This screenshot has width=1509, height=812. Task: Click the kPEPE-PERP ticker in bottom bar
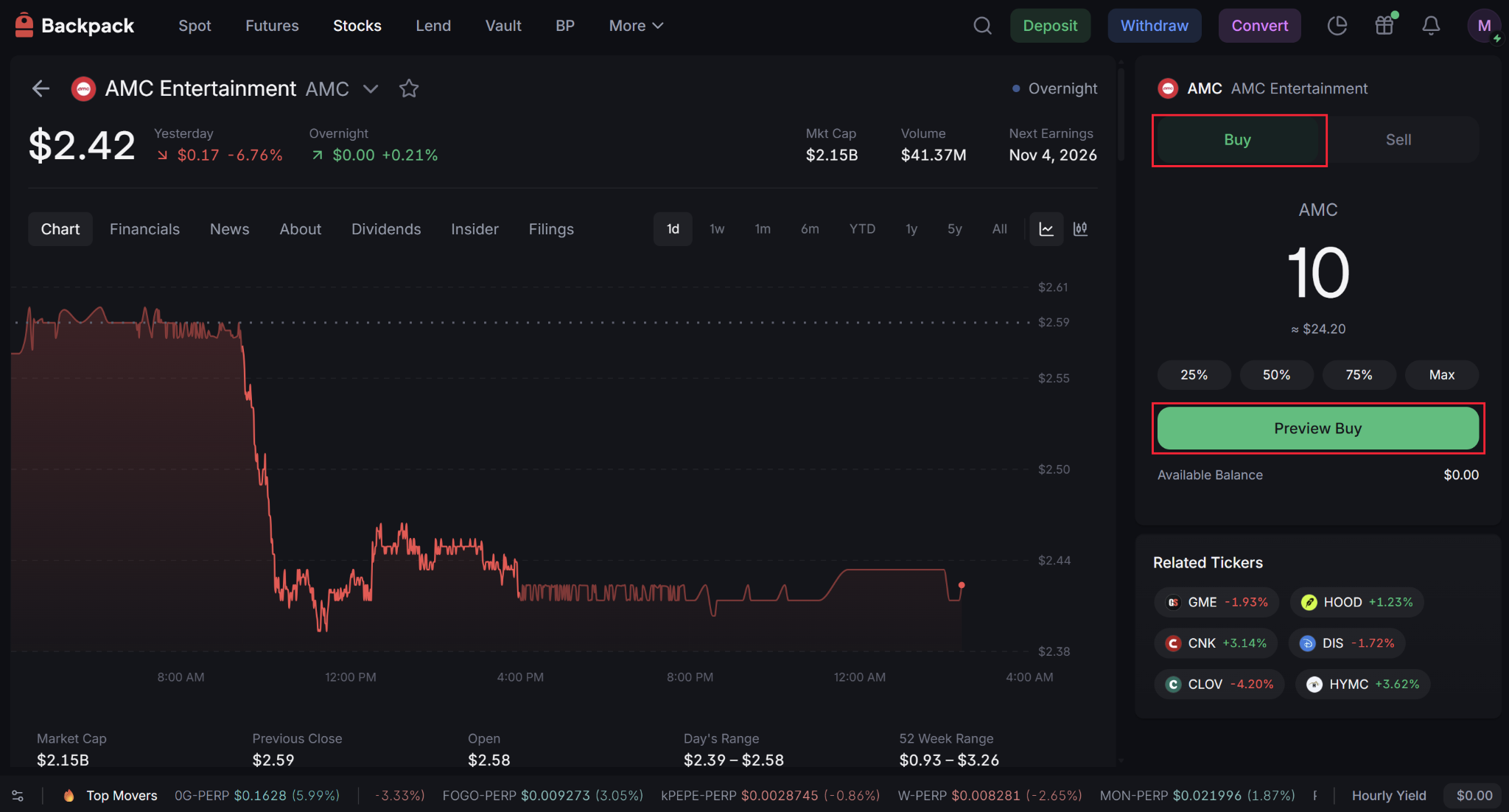[x=770, y=796]
